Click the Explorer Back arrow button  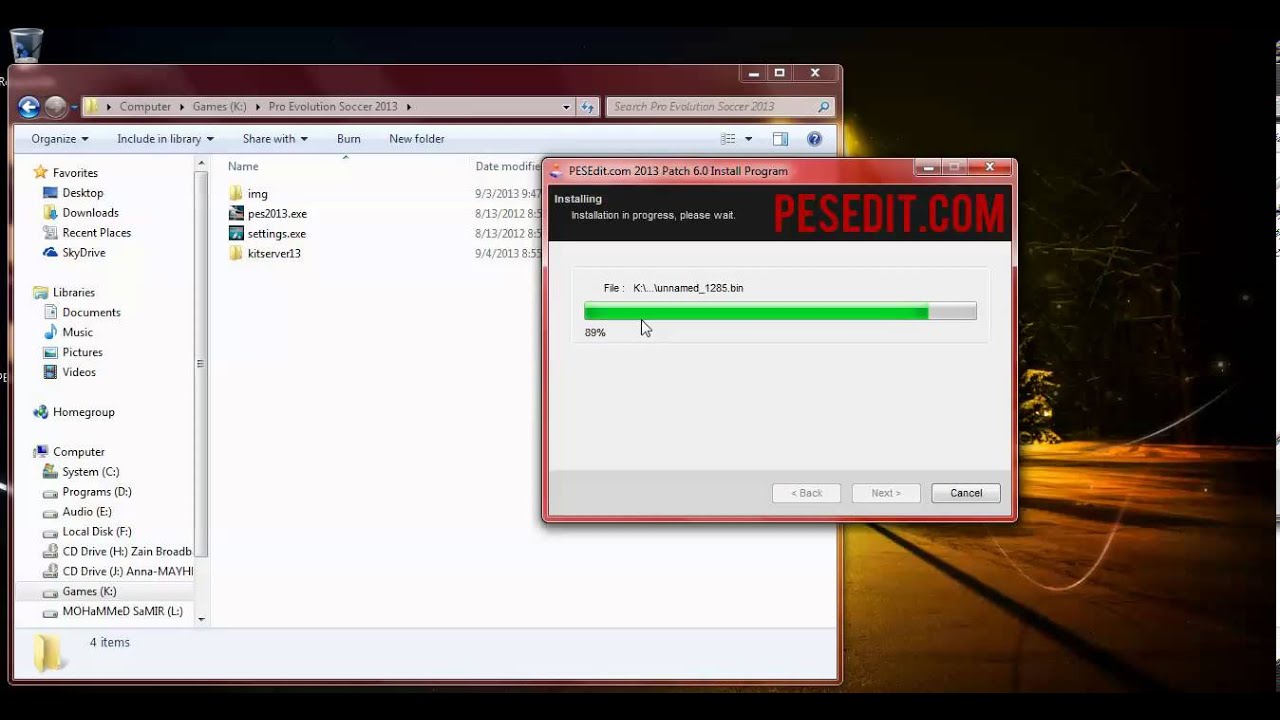point(29,106)
